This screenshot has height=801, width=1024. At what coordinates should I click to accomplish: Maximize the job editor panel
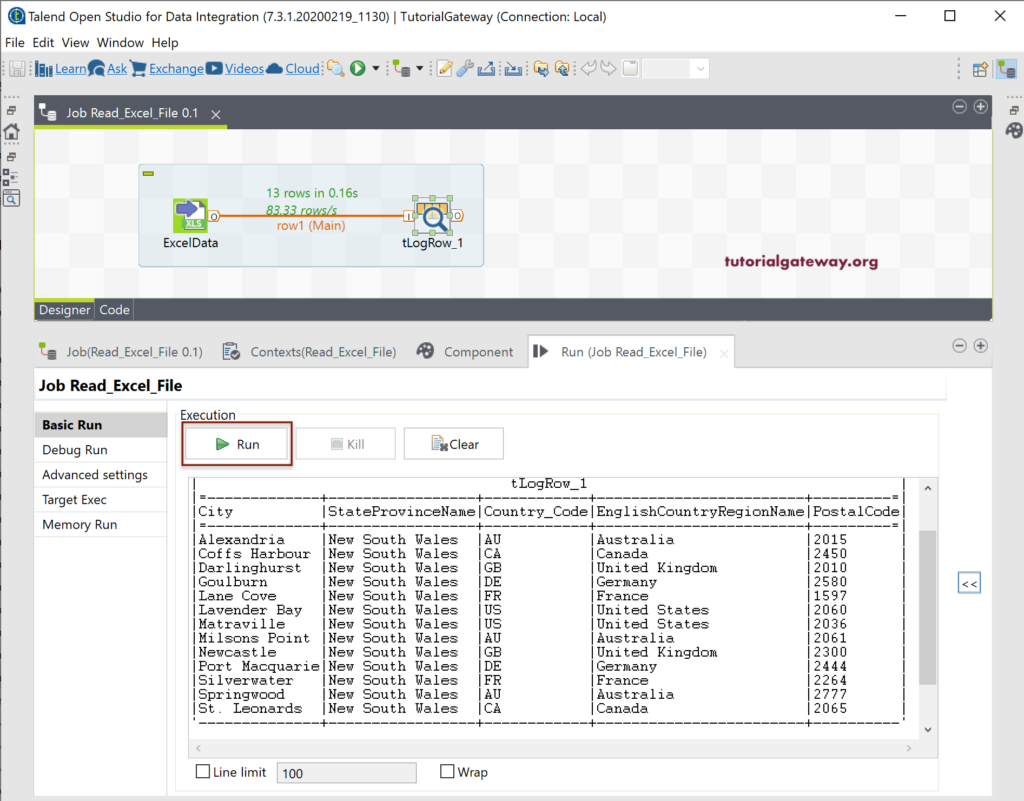tap(980, 106)
